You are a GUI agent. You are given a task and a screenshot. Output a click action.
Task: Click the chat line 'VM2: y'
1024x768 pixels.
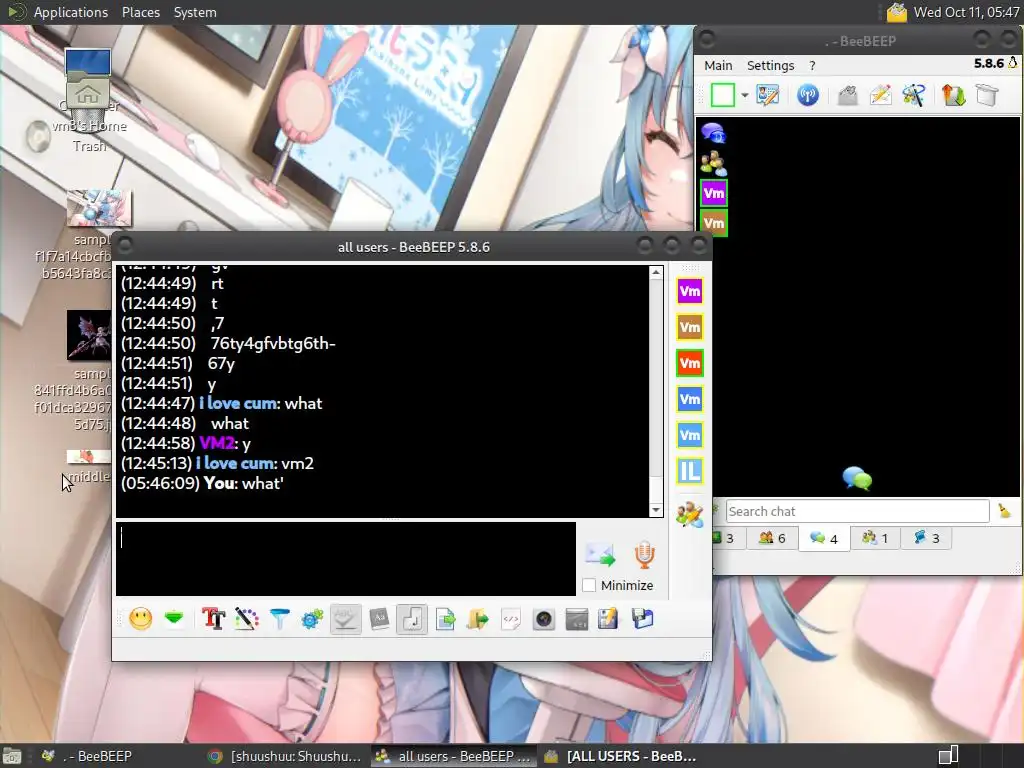186,443
